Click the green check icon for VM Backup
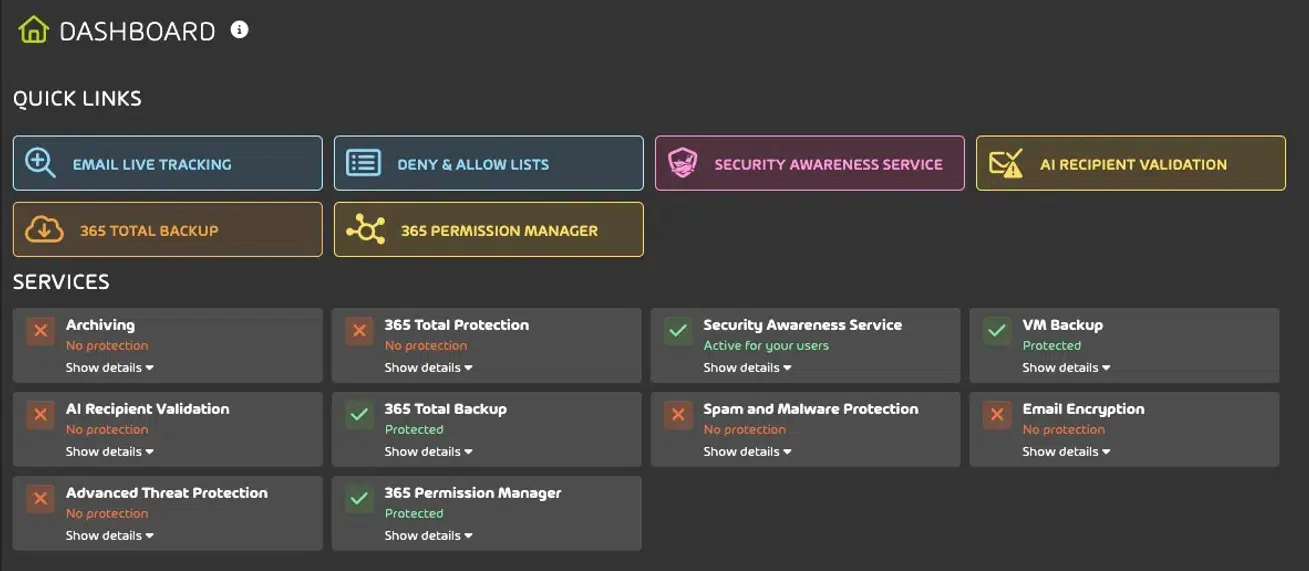The height and width of the screenshot is (571, 1309). click(997, 331)
